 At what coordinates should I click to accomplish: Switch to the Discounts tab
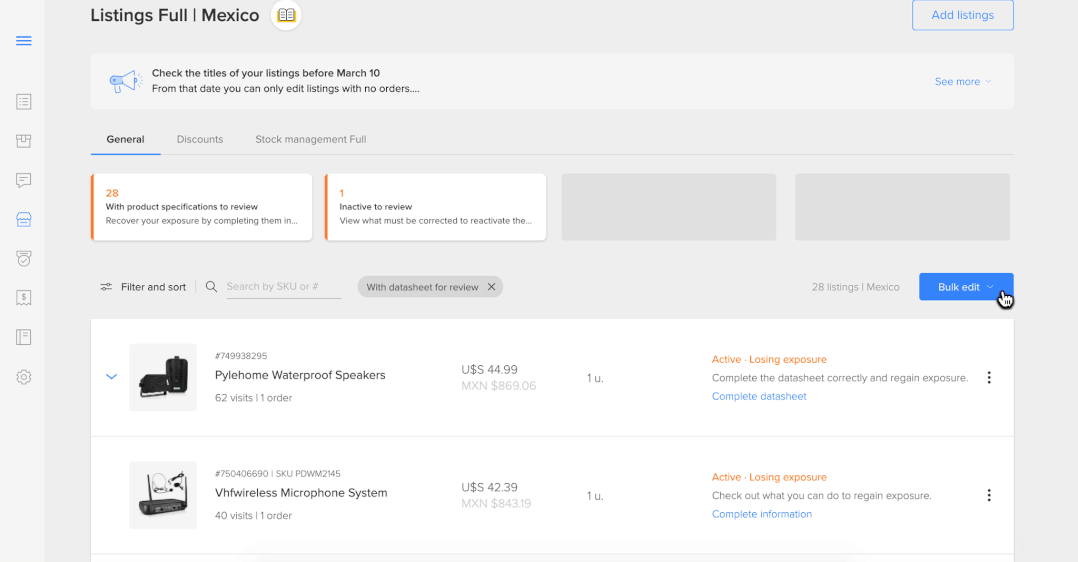(200, 139)
